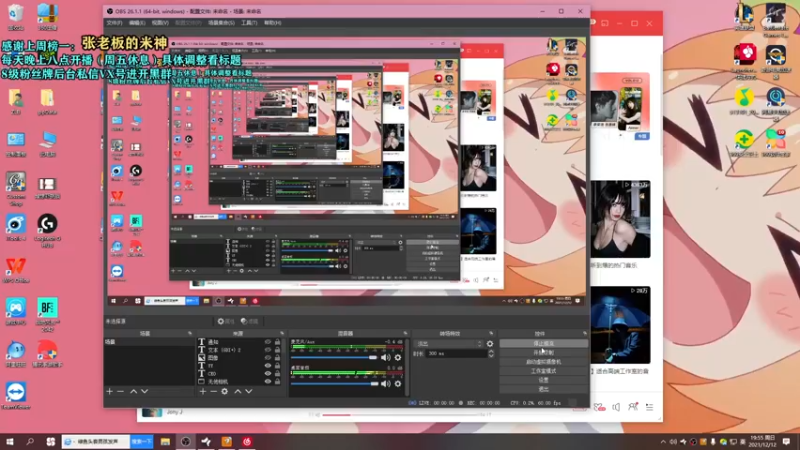Toggle lock on 文本 (GDI+) 2 source
The height and width of the screenshot is (450, 800).
pos(277,350)
